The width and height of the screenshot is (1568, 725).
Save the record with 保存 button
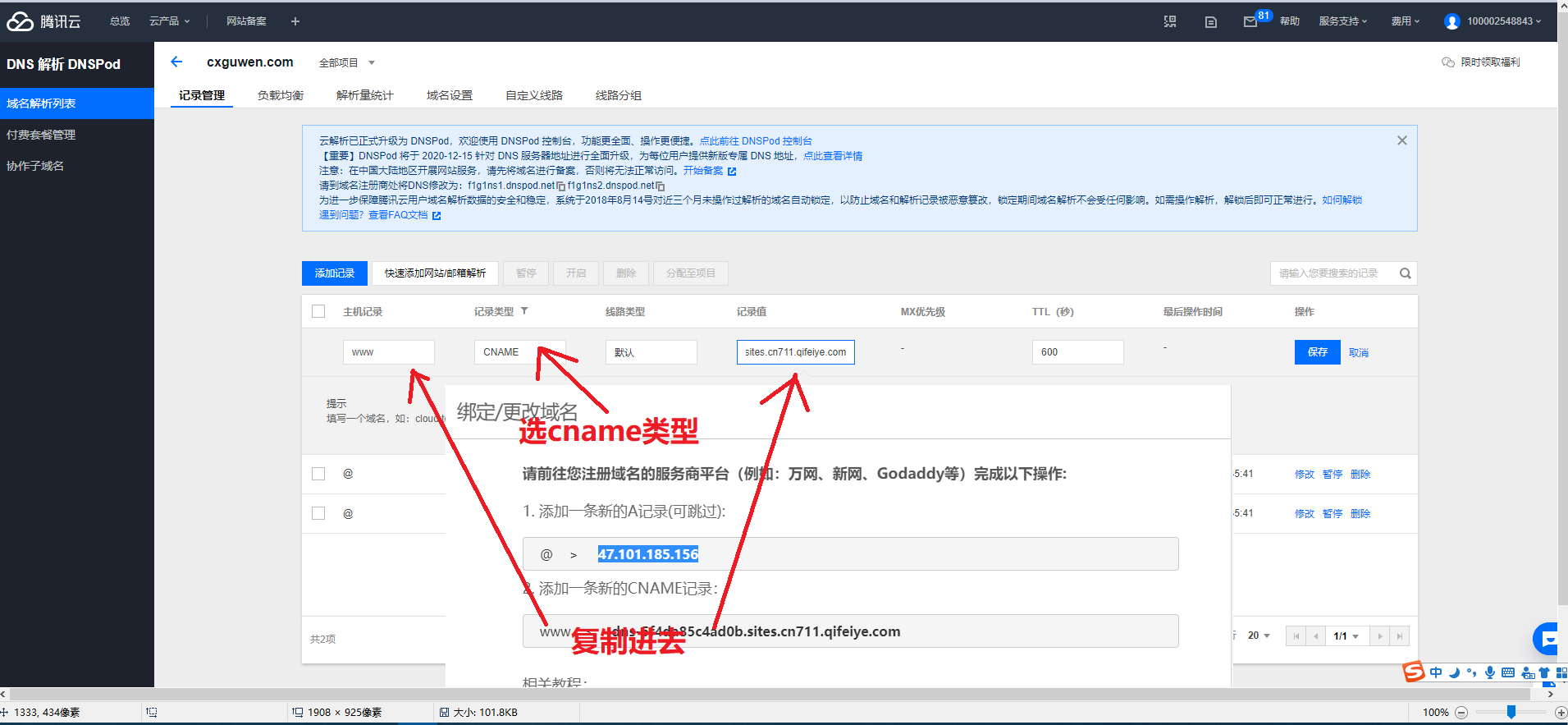click(x=1318, y=352)
